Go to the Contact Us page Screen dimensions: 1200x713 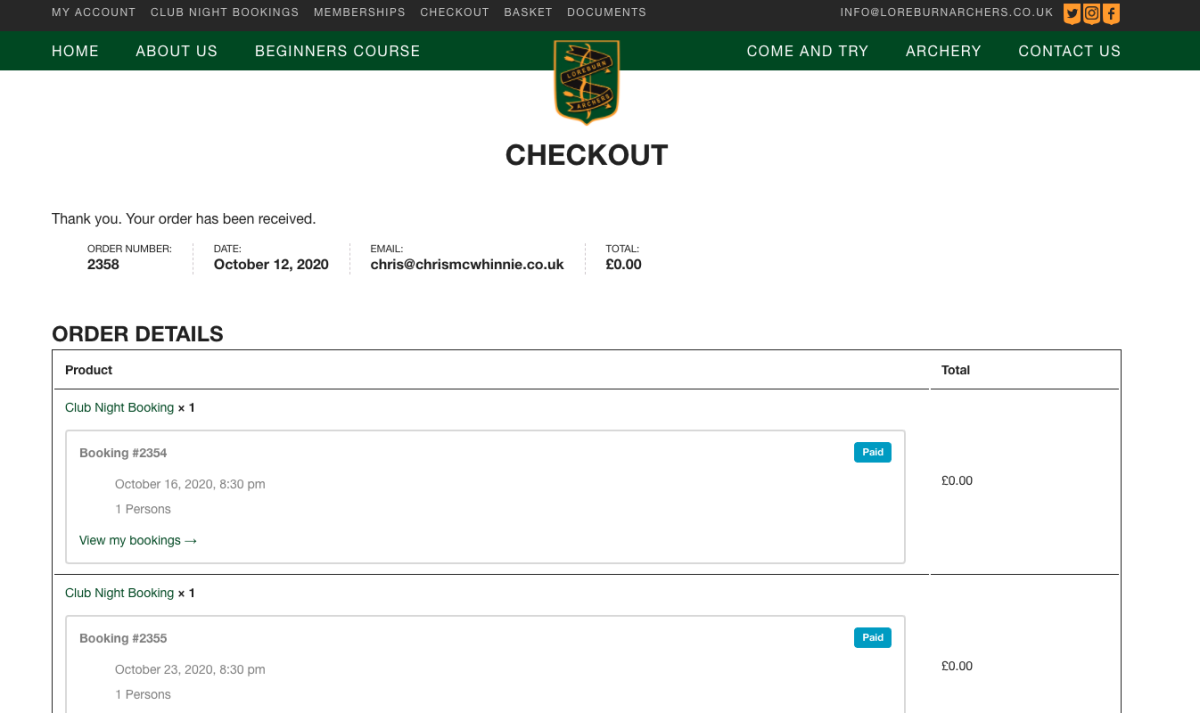[x=1069, y=51]
